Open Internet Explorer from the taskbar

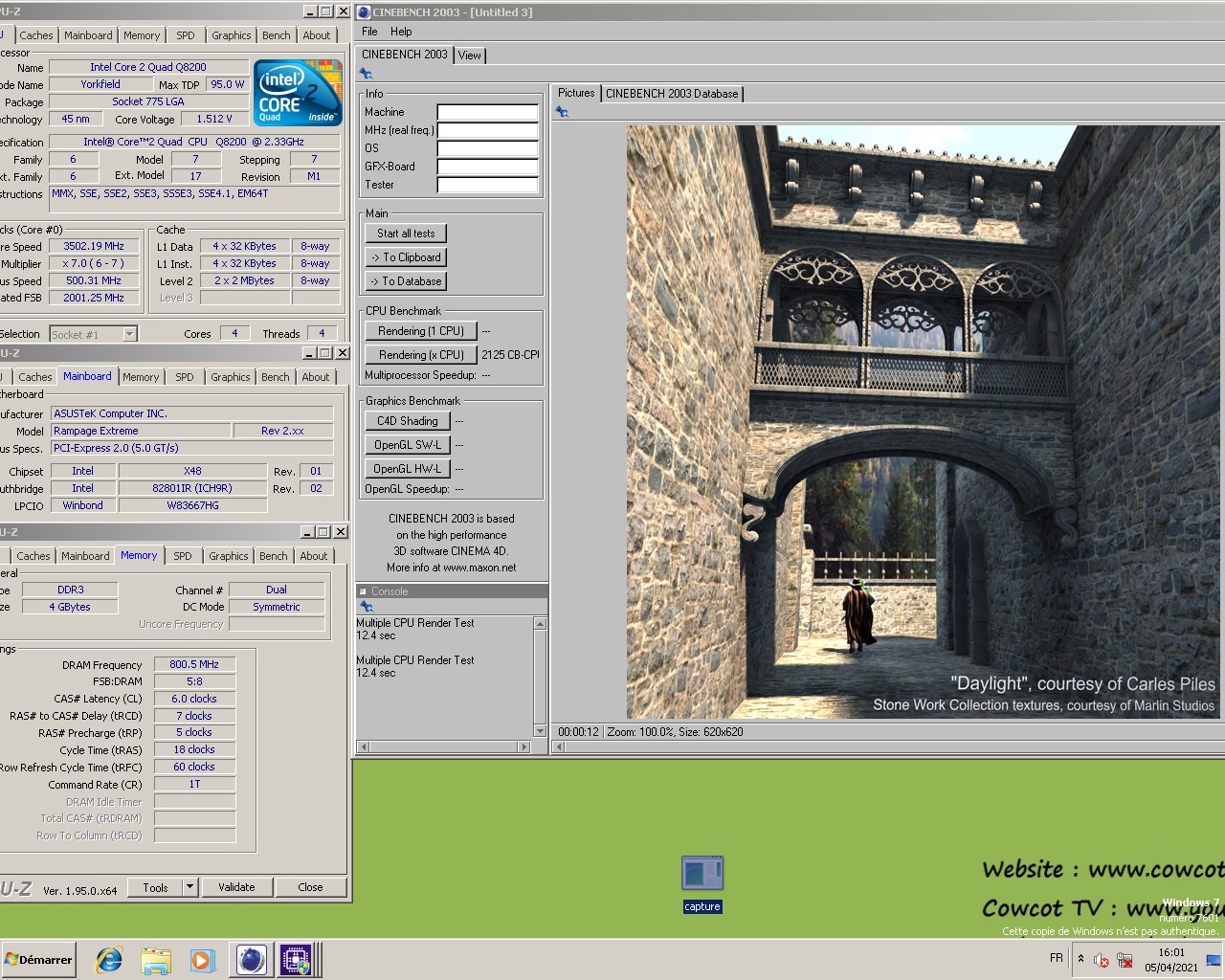tap(109, 960)
